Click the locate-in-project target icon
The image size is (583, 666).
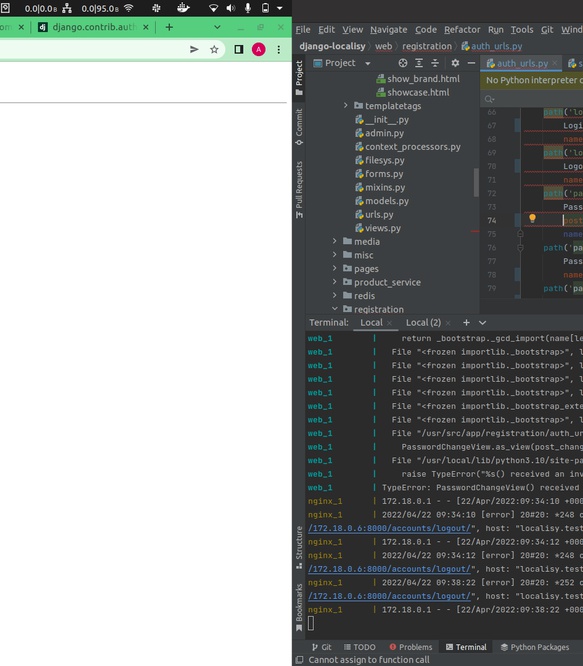(403, 63)
